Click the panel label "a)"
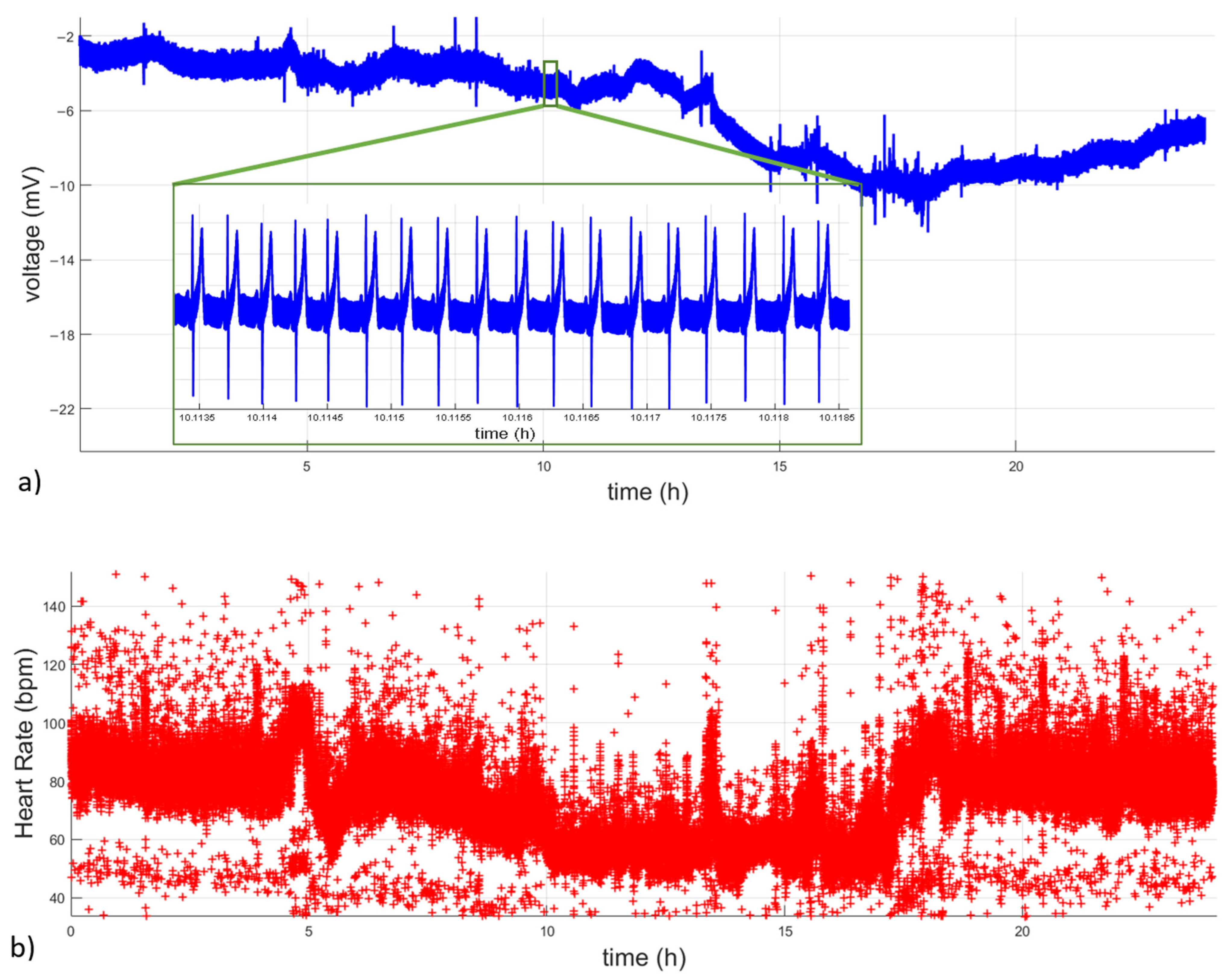The image size is (1232, 978). 29,483
